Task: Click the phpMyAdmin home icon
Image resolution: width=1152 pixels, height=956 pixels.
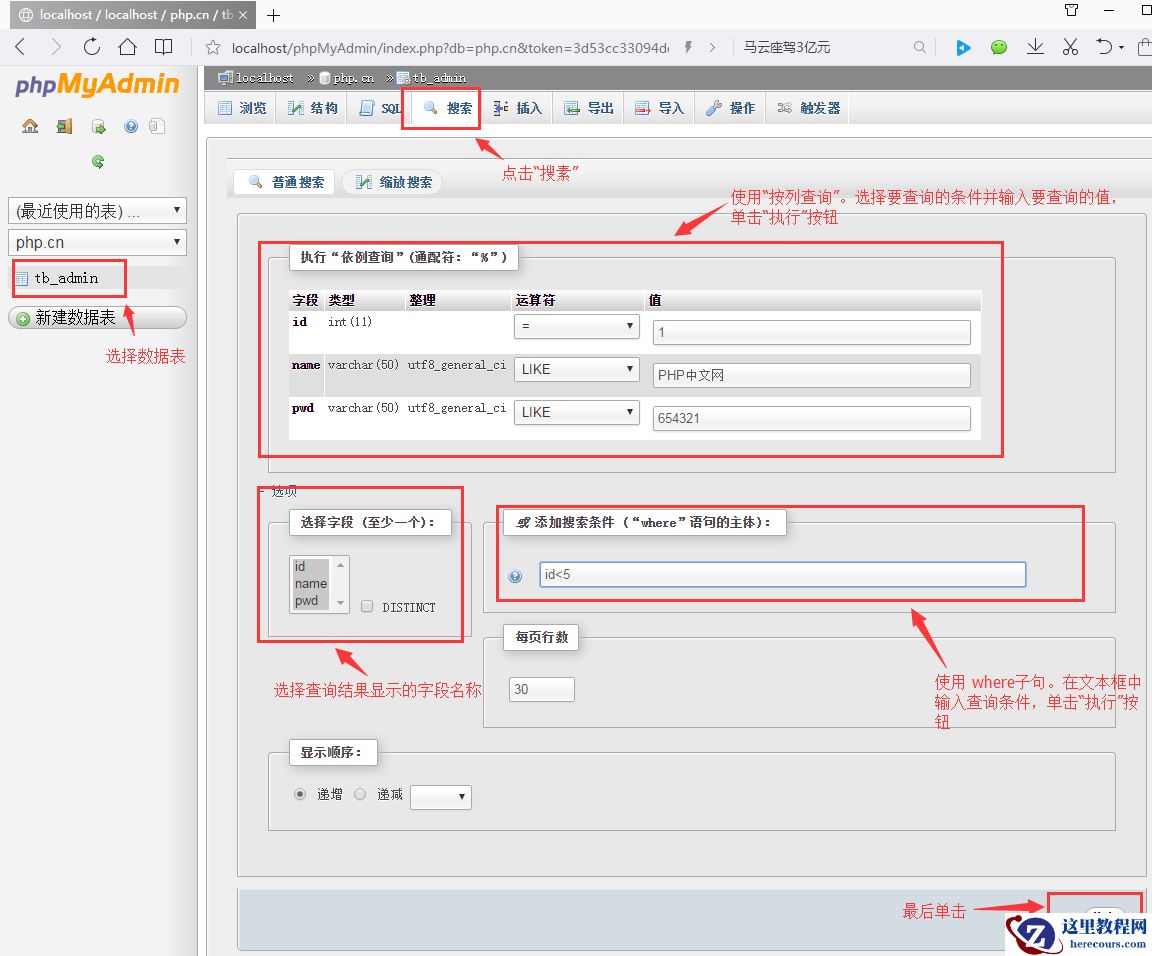Action: (x=30, y=126)
